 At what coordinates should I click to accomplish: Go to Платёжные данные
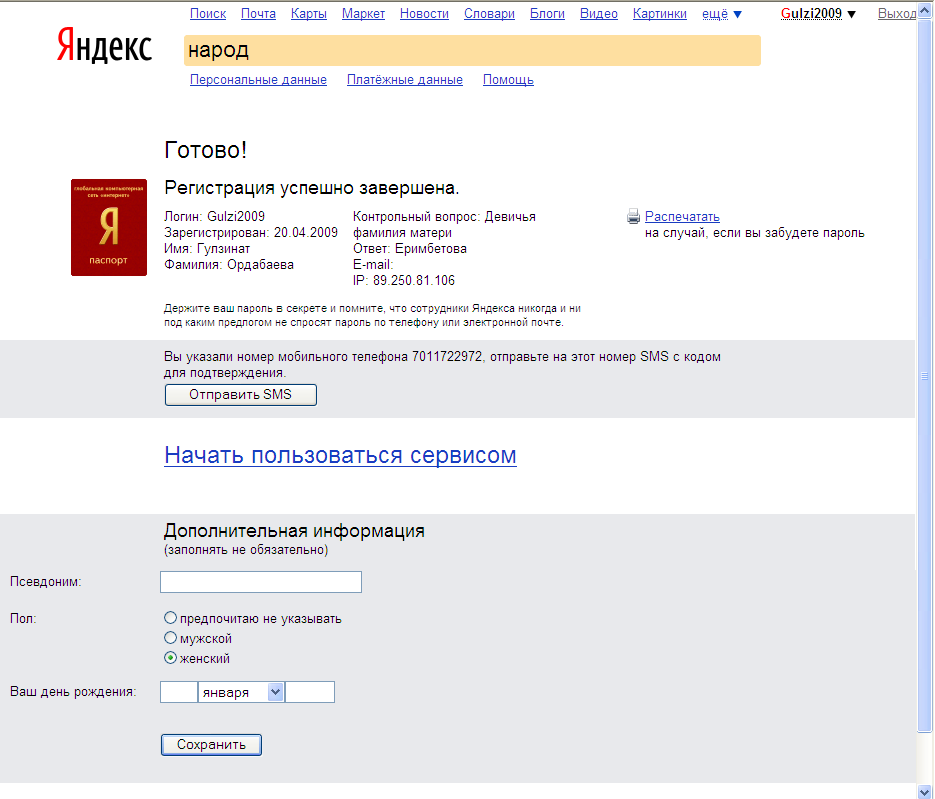(x=405, y=80)
